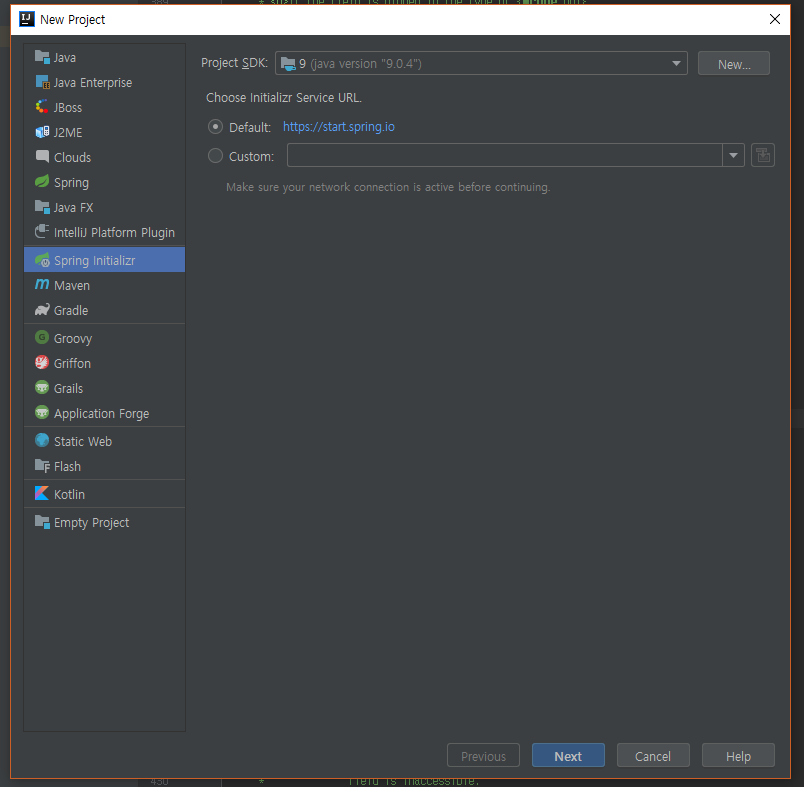
Task: Click the Spring leaf icon
Action: 42,181
